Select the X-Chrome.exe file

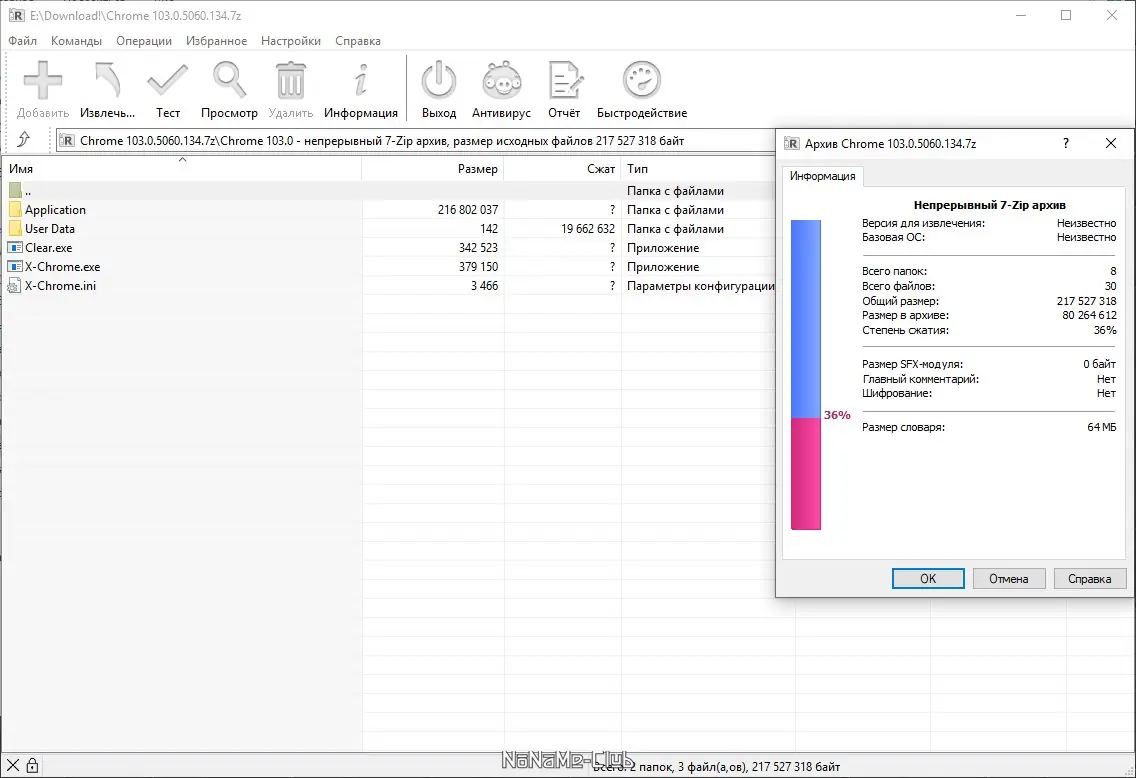click(61, 266)
